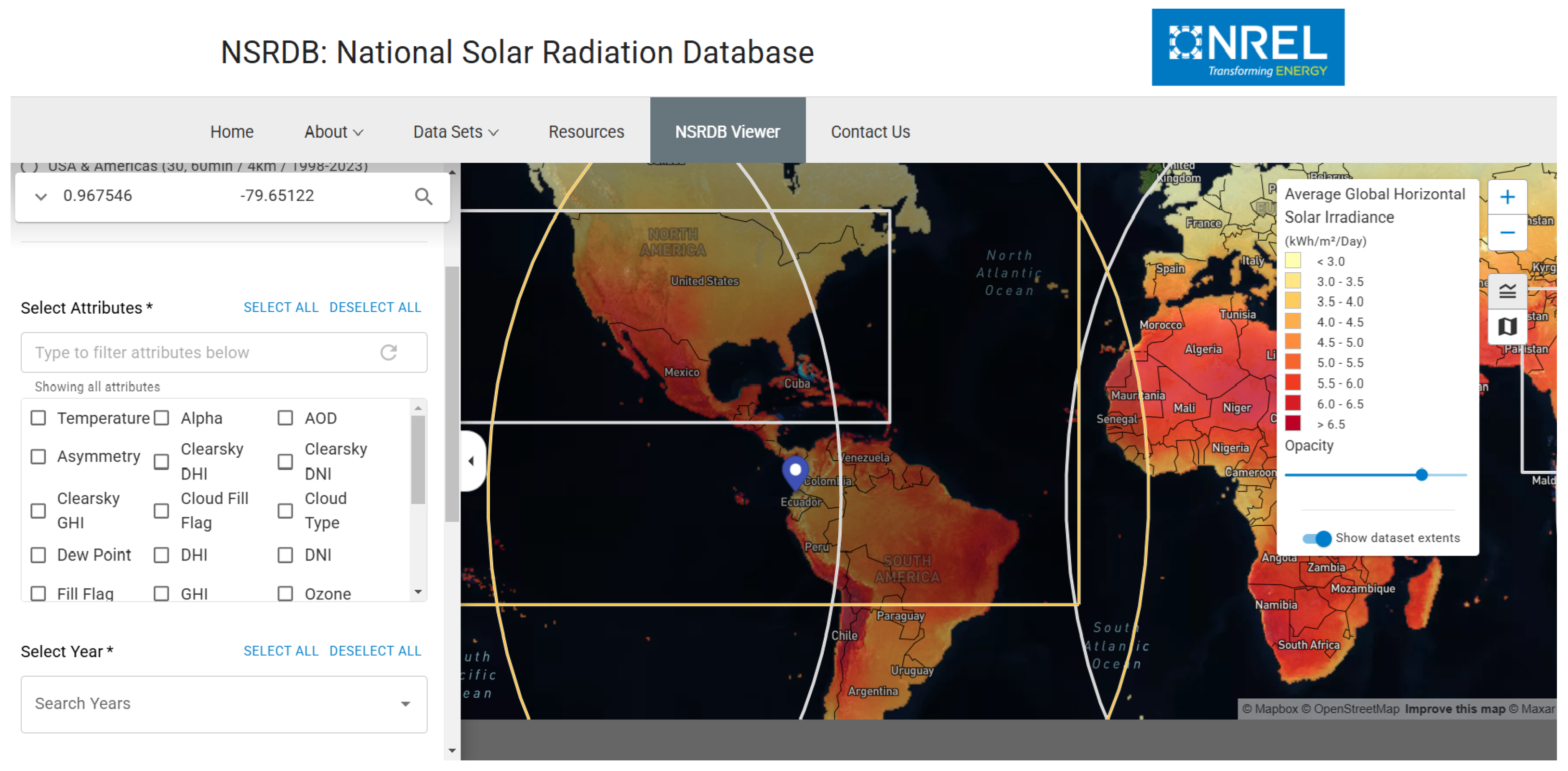Reset attribute filter with refresh icon
Viewport: 1568px width, 771px height.
pos(388,352)
